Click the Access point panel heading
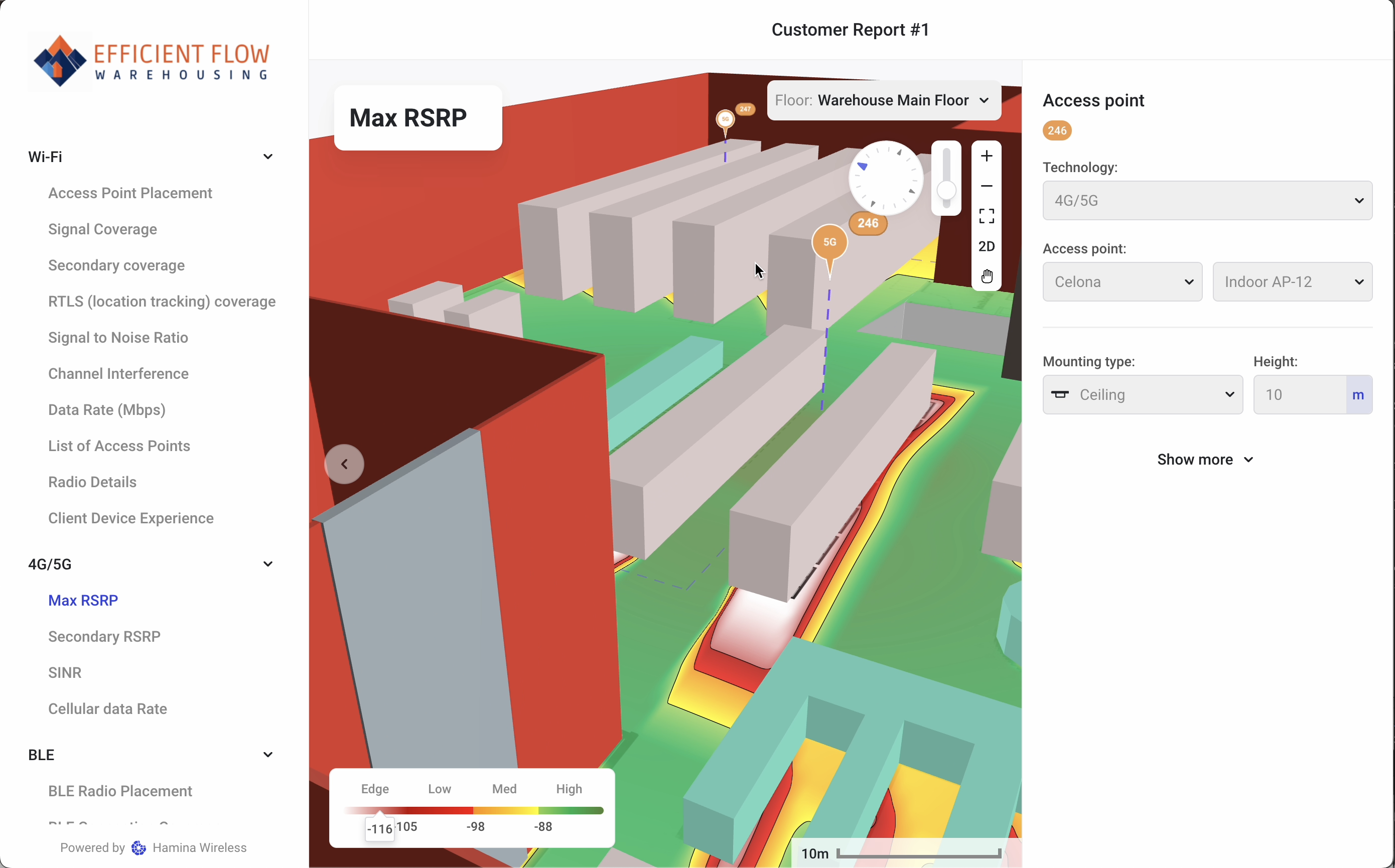Viewport: 1395px width, 868px height. click(1093, 100)
